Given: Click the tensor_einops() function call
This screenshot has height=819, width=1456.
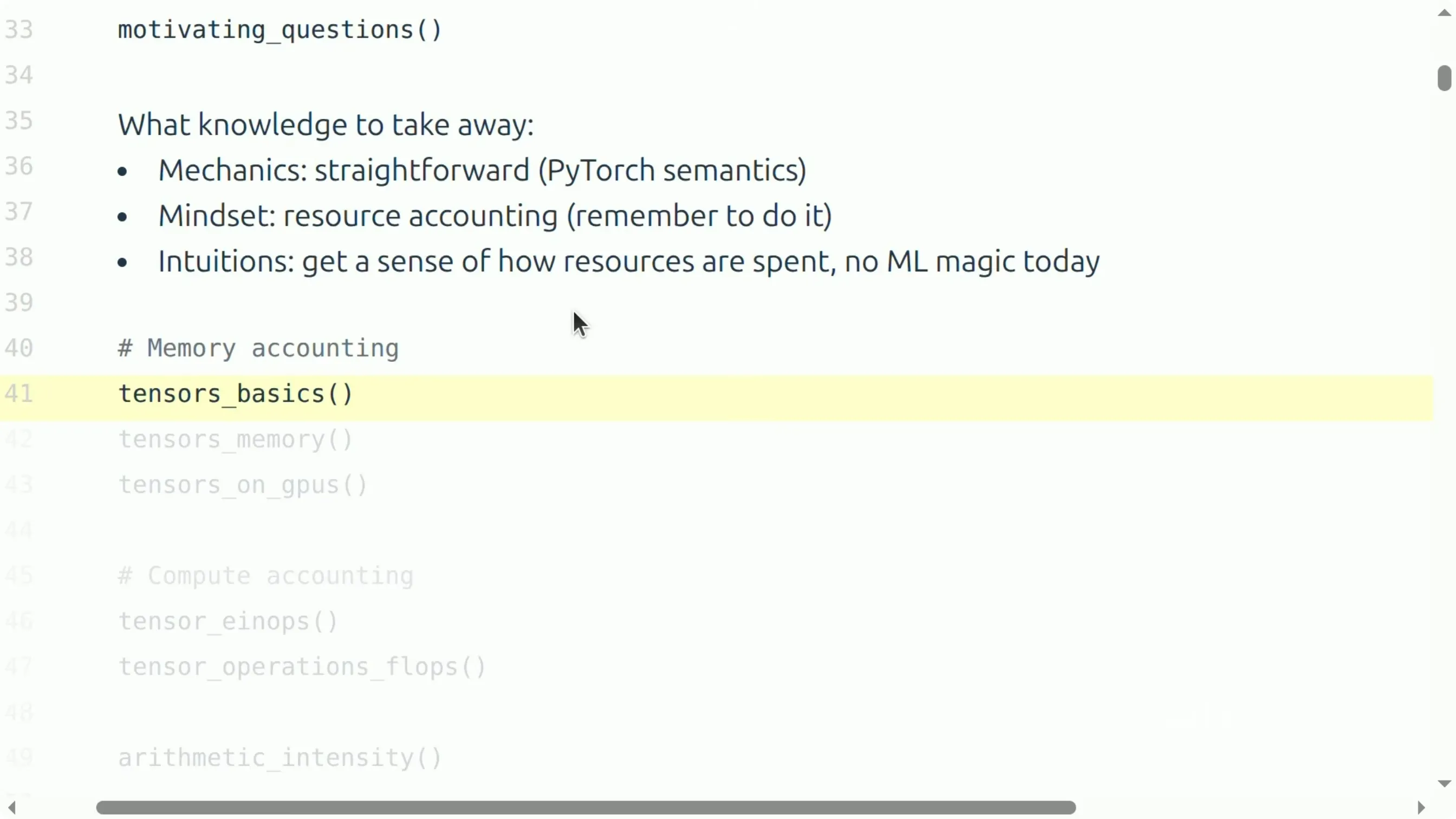Looking at the screenshot, I should point(229,621).
